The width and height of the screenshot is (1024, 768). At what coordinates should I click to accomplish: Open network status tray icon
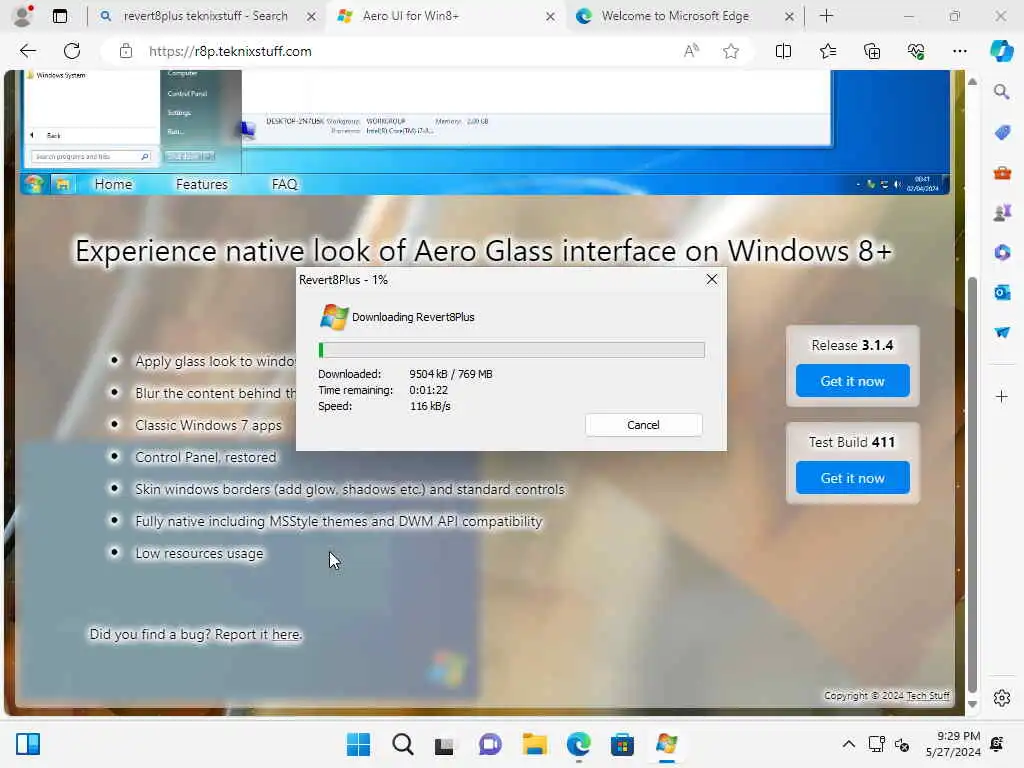pos(876,744)
